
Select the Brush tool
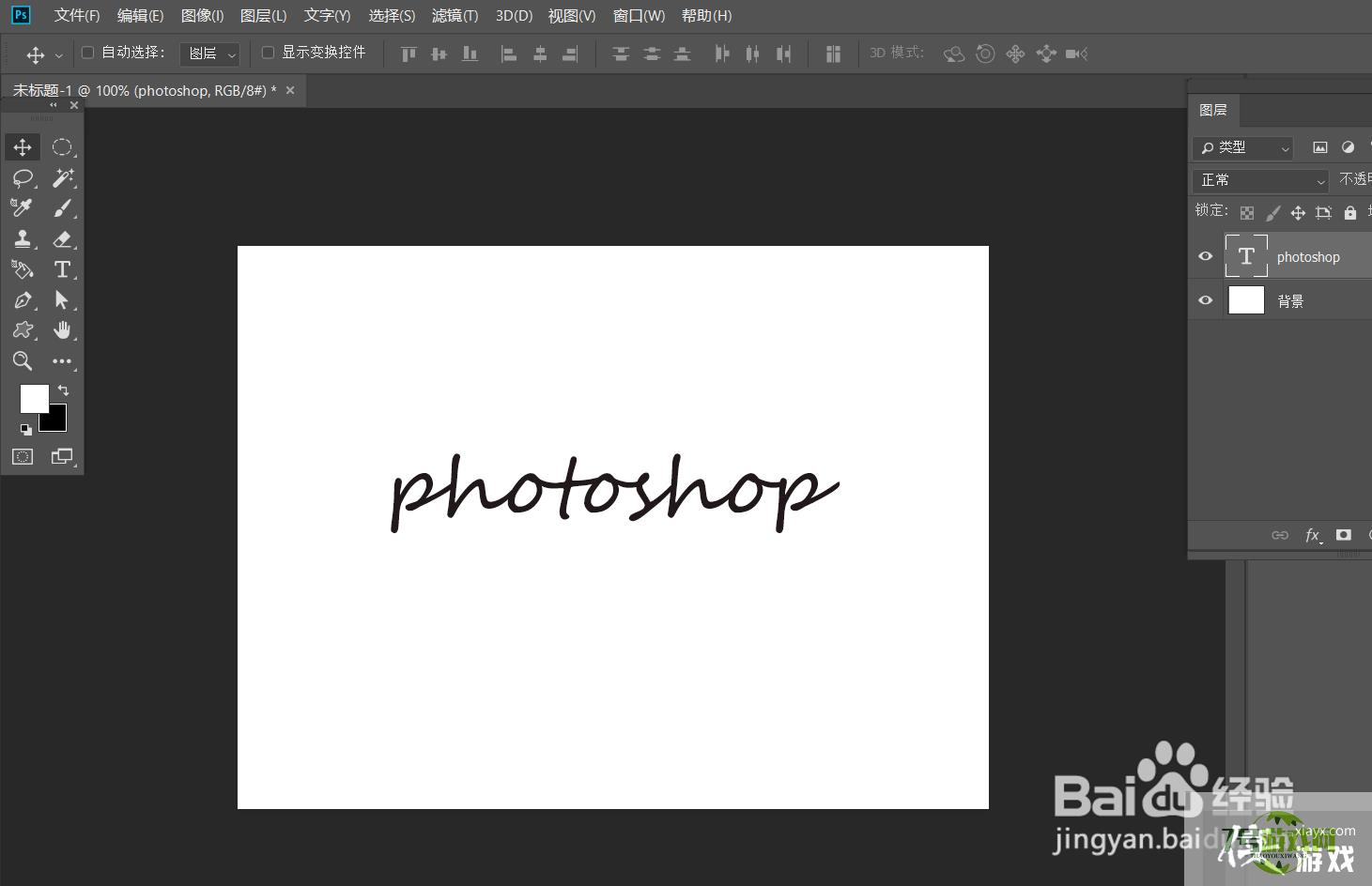tap(62, 208)
